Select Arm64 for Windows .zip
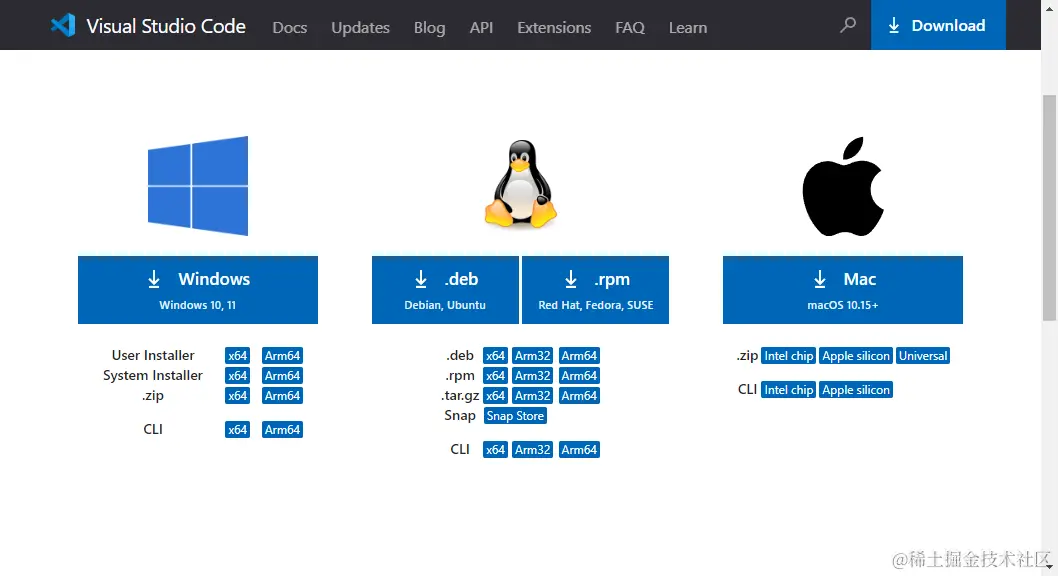Viewport: 1058px width, 576px height. [x=282, y=396]
